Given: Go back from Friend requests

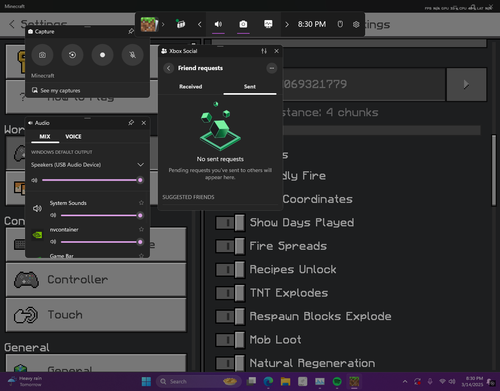Looking at the screenshot, I should (169, 68).
